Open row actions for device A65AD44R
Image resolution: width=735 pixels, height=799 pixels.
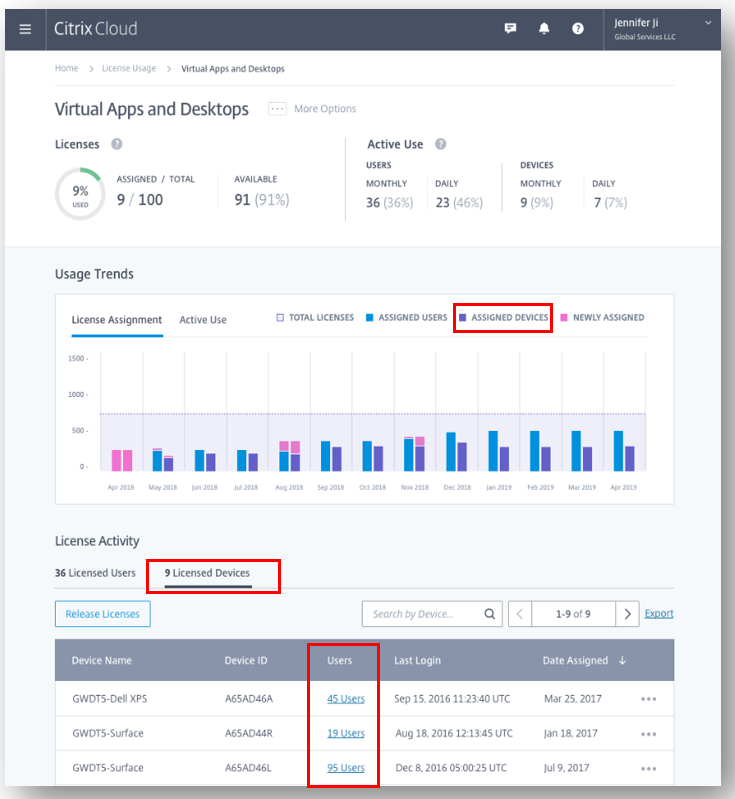click(648, 734)
